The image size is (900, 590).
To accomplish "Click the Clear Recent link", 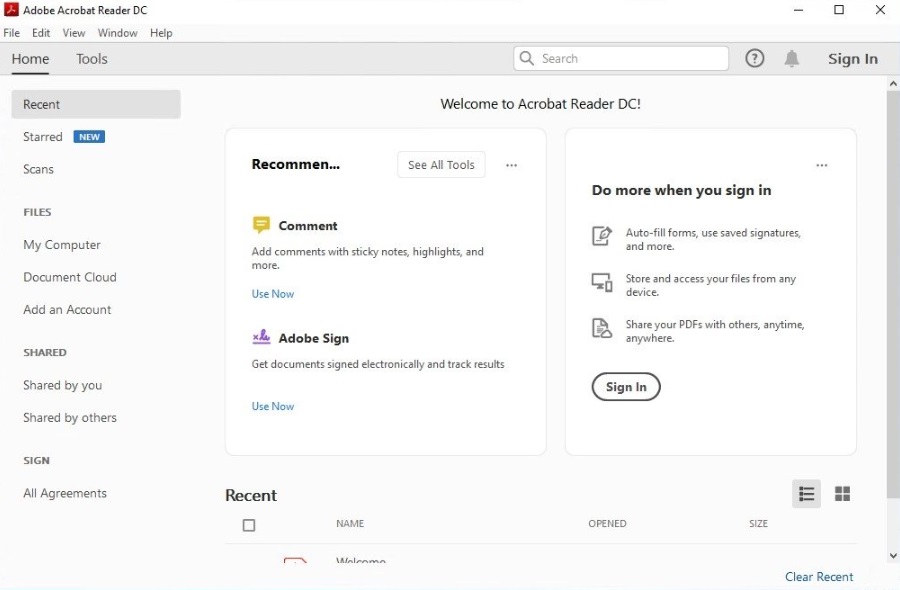I will click(x=819, y=577).
